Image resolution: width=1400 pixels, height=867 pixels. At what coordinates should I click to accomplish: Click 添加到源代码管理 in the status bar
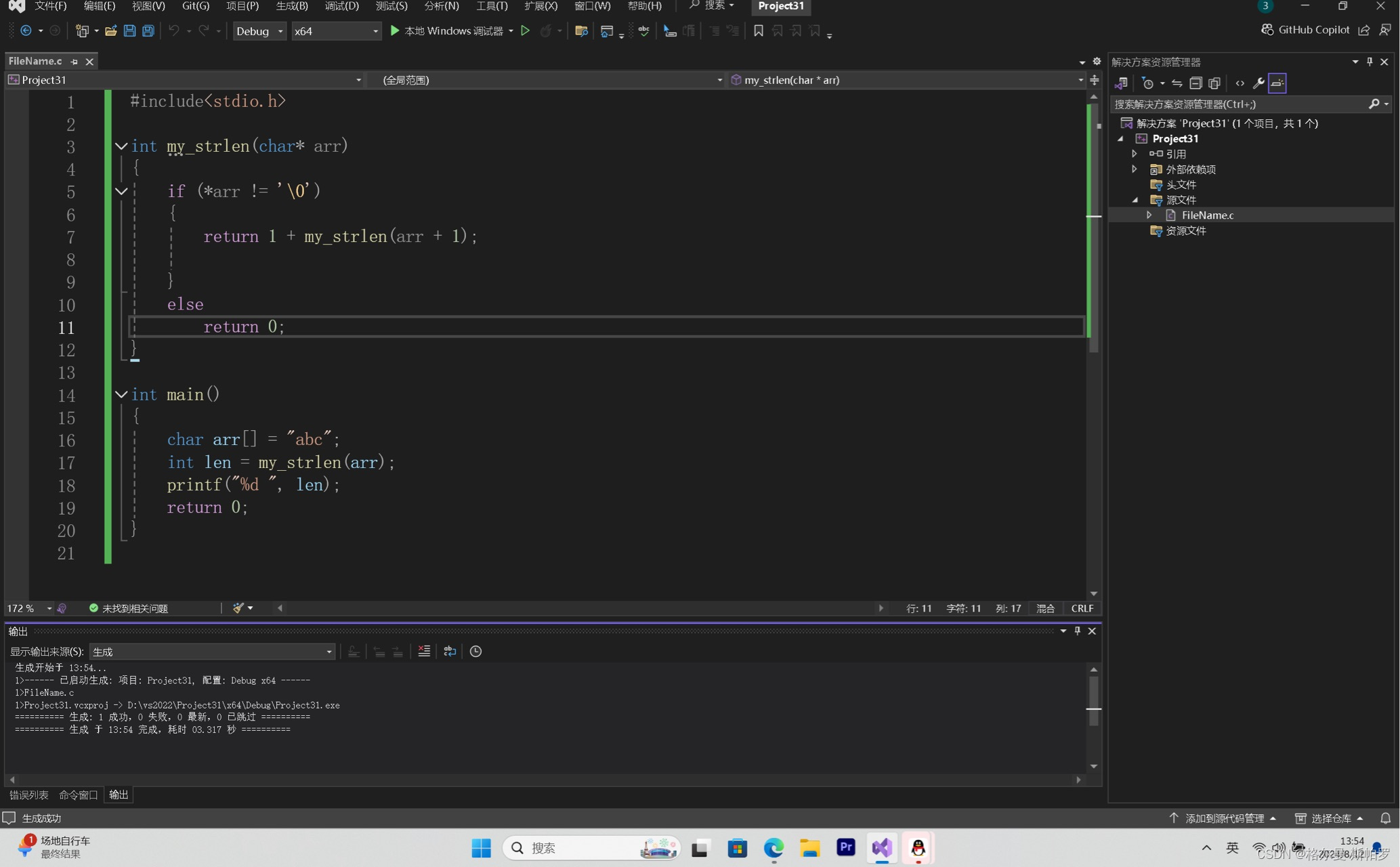coord(1223,818)
